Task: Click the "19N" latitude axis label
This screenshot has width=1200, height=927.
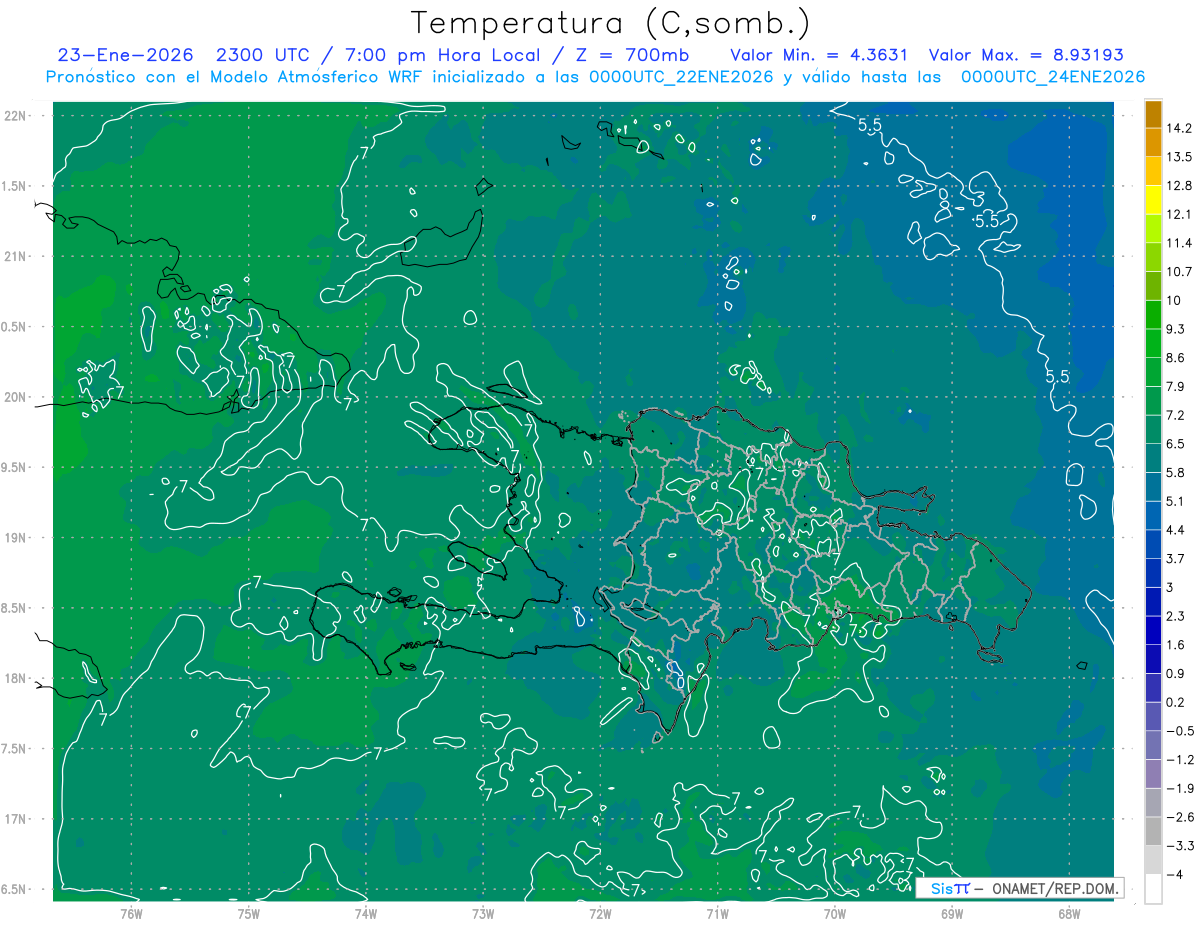Action: (17, 538)
